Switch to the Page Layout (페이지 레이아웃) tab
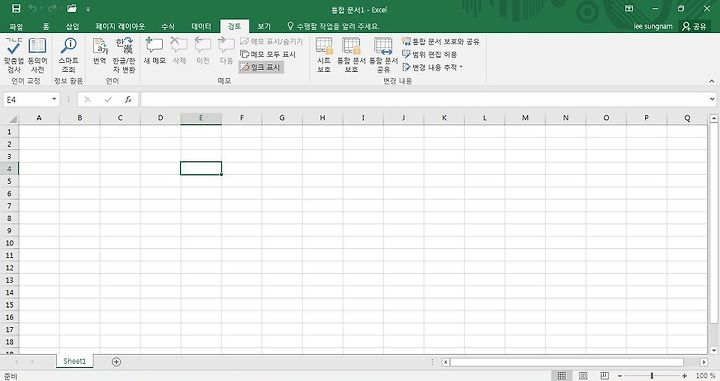The width and height of the screenshot is (720, 381). coord(120,27)
